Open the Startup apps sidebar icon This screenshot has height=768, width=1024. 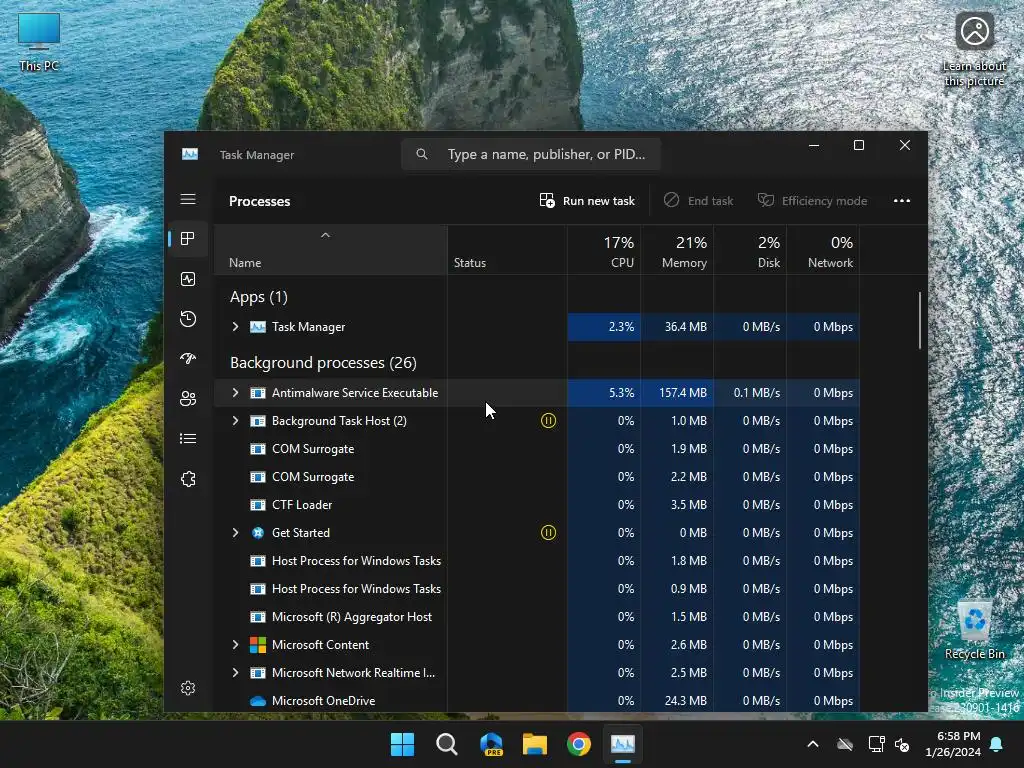coord(188,359)
